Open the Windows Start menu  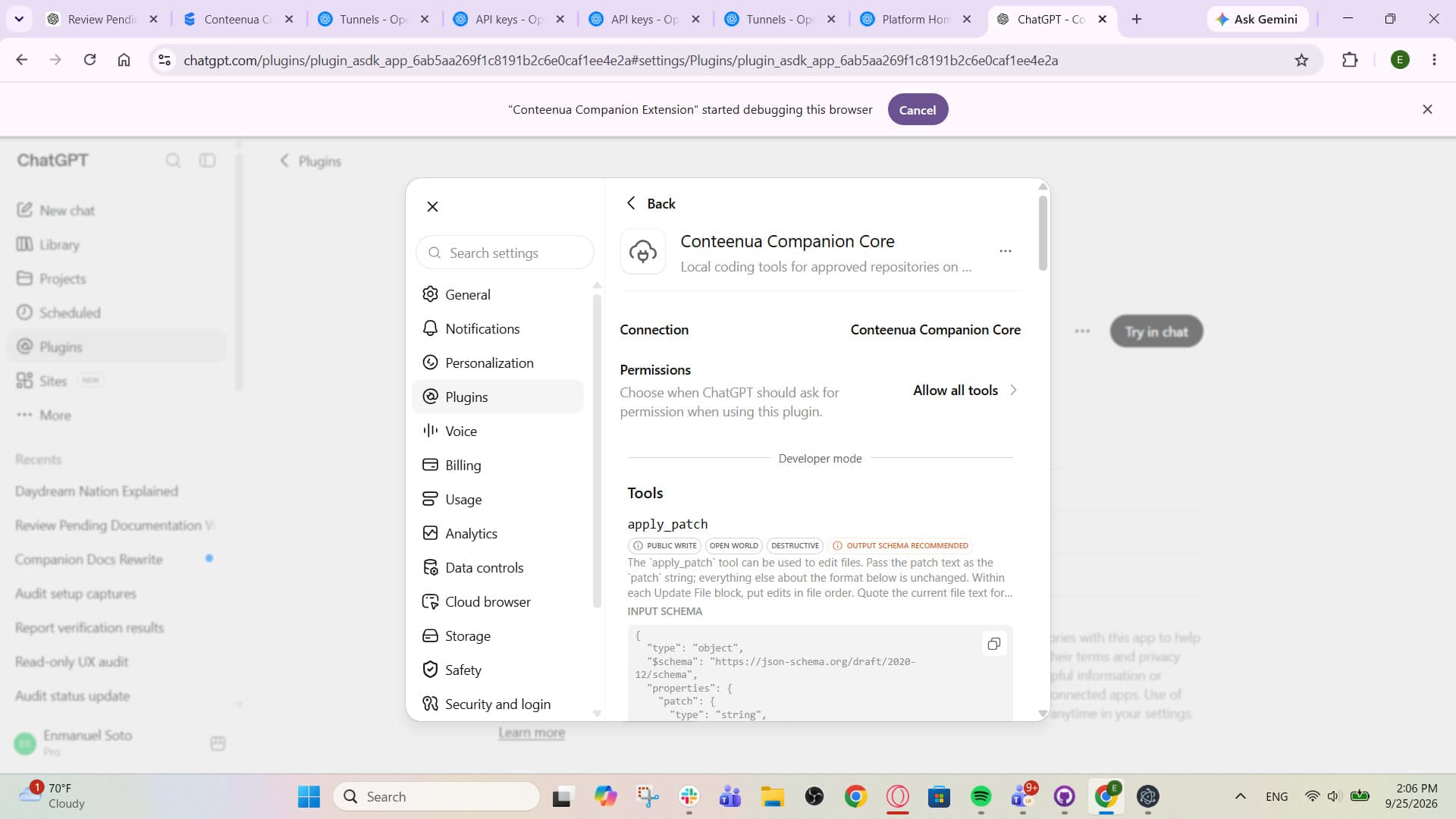click(309, 796)
